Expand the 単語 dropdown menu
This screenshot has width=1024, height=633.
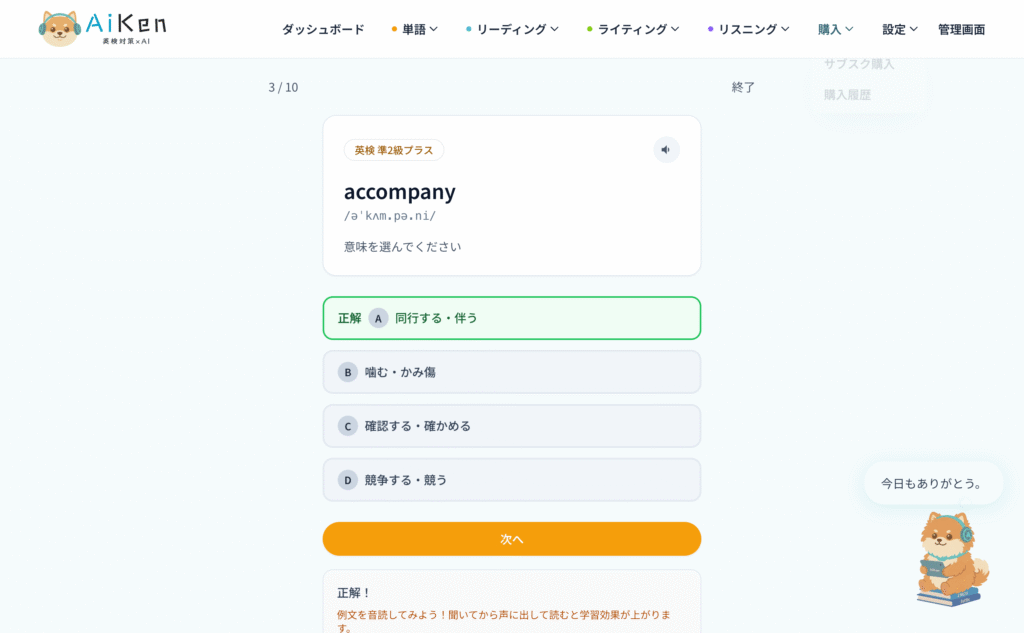pyautogui.click(x=415, y=29)
